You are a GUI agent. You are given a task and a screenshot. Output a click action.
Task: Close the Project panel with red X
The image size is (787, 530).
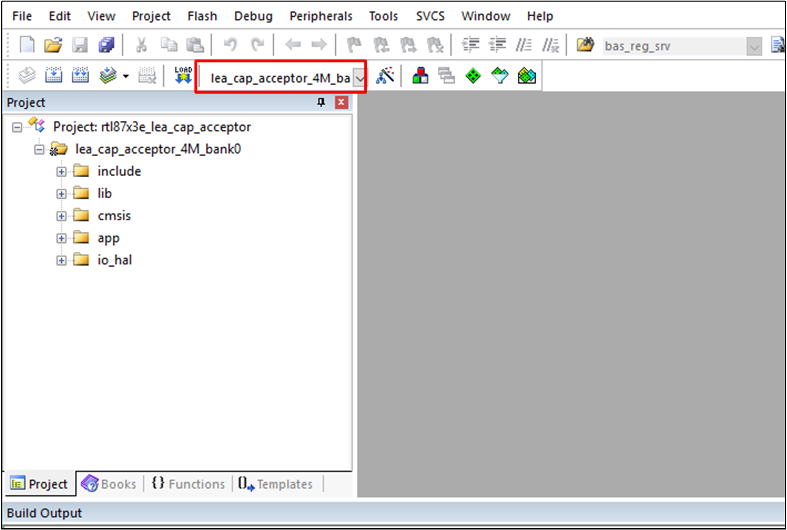341,102
